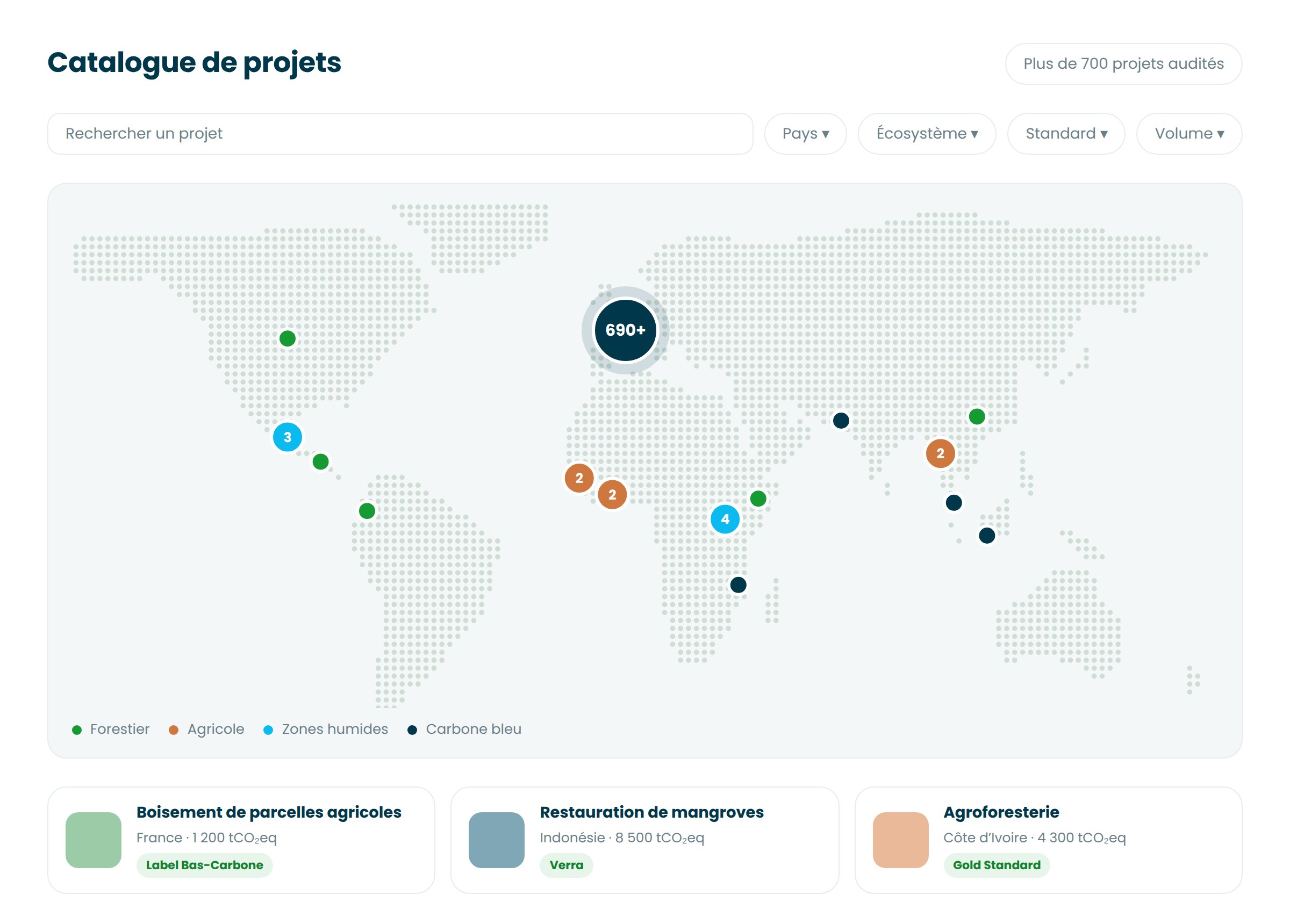The width and height of the screenshot is (1290, 924).
Task: Select the Côte d'Ivoire · 4 300 tCO₂eq text
Action: coord(1034,838)
